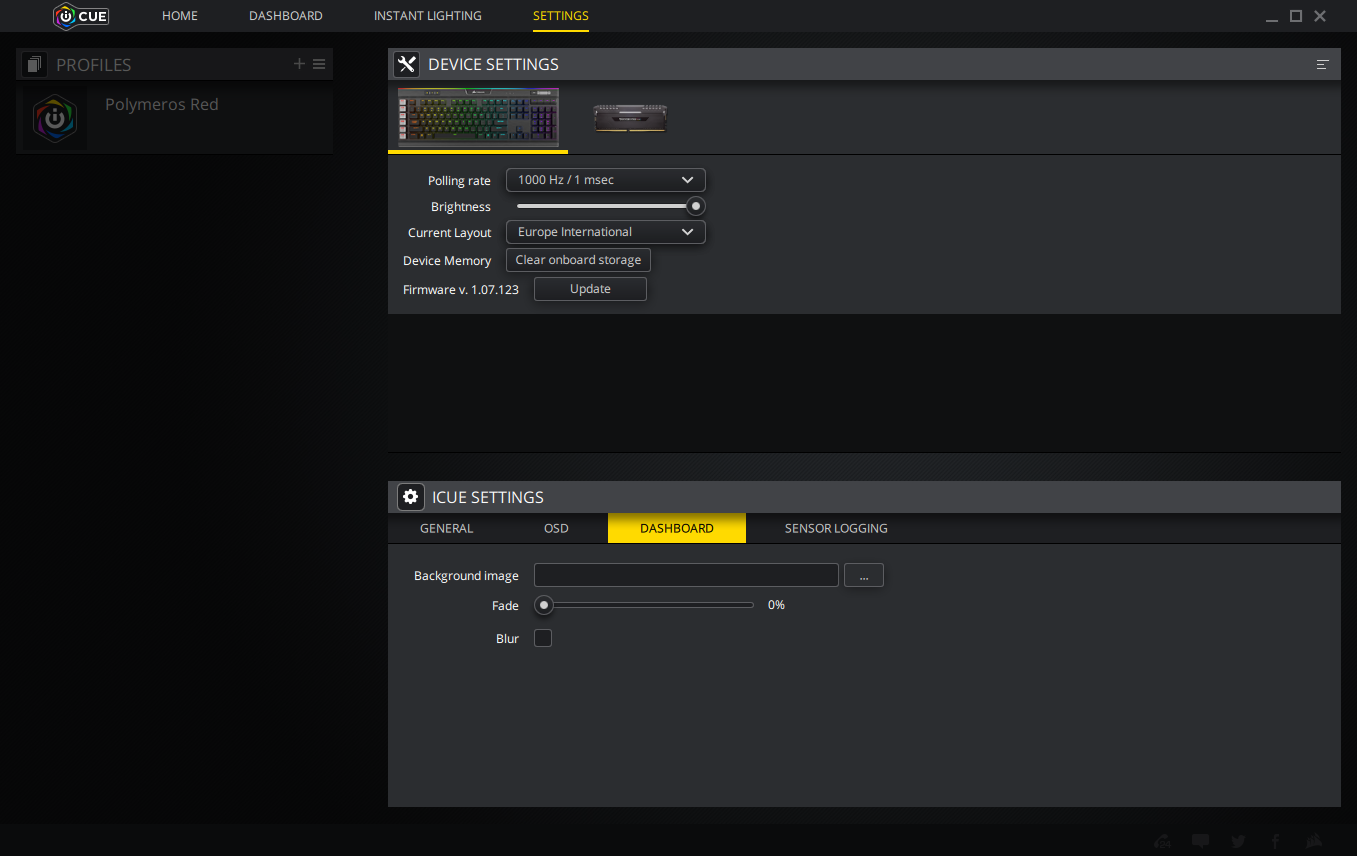Click the DEVICE SETTINGS panel title
This screenshot has width=1357, height=856.
(494, 65)
